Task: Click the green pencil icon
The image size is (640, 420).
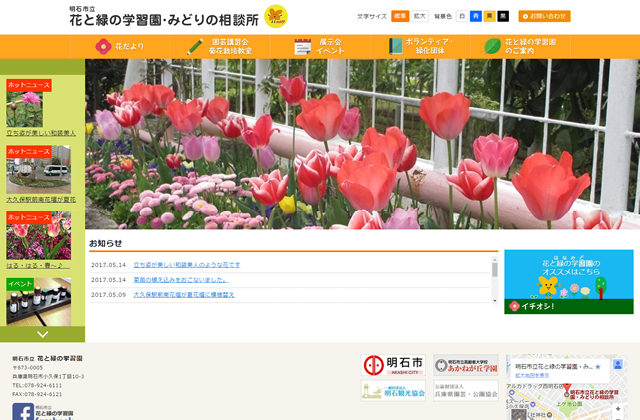Action: [195, 47]
